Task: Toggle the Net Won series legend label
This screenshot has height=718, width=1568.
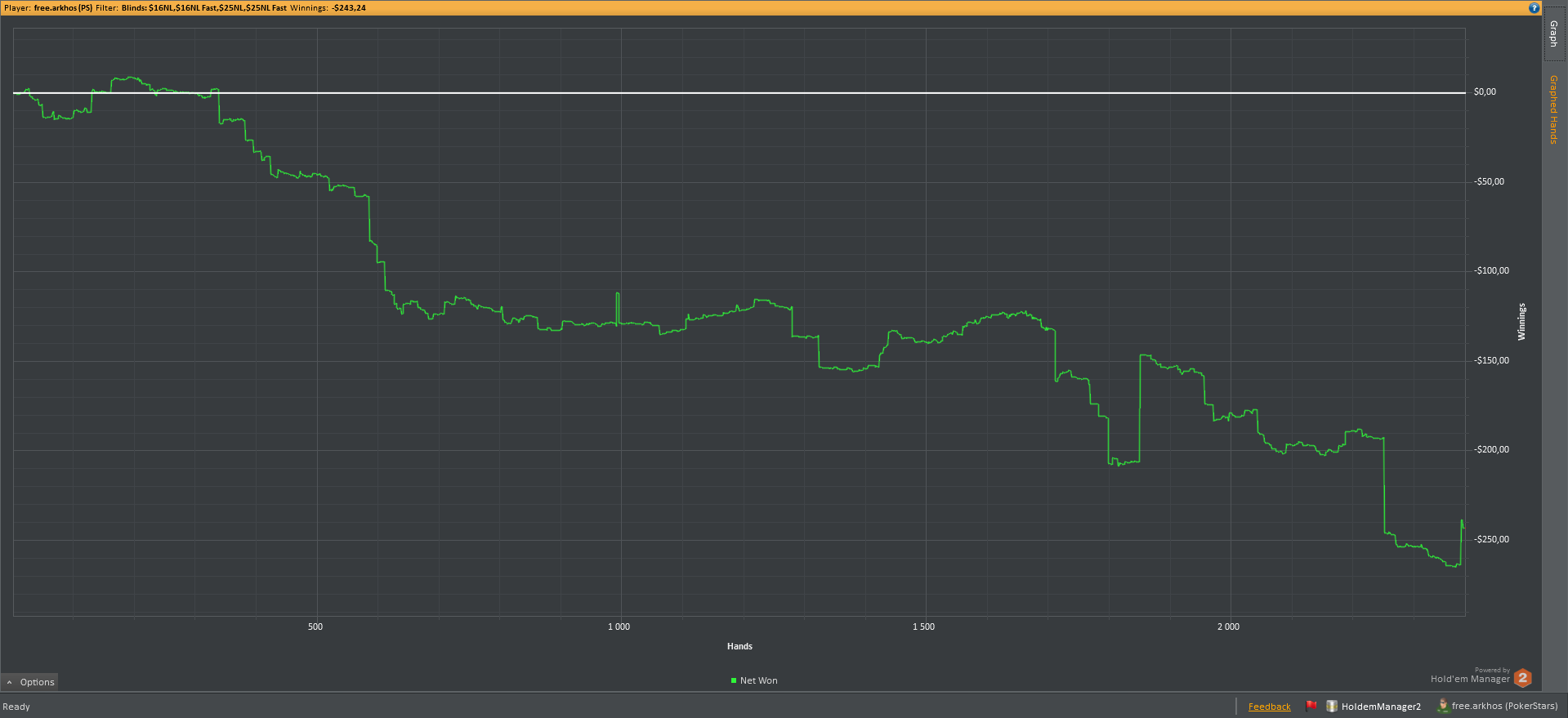Action: [758, 680]
